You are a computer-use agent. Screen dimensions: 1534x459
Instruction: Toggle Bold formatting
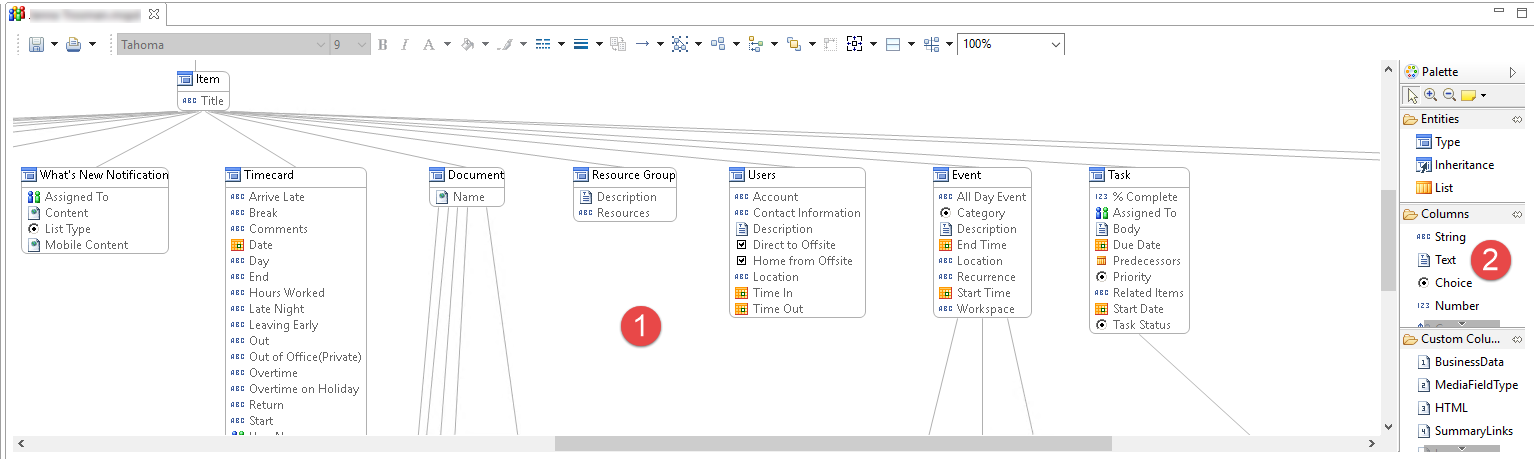383,45
